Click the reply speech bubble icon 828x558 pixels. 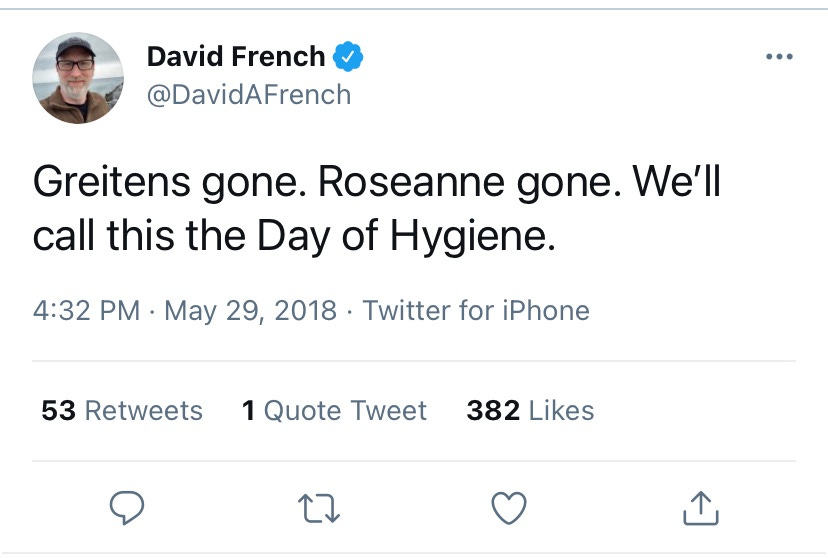click(129, 509)
